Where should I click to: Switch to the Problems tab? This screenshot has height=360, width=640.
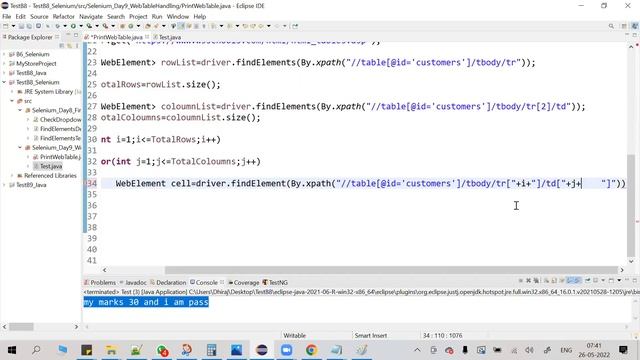pyautogui.click(x=100, y=282)
